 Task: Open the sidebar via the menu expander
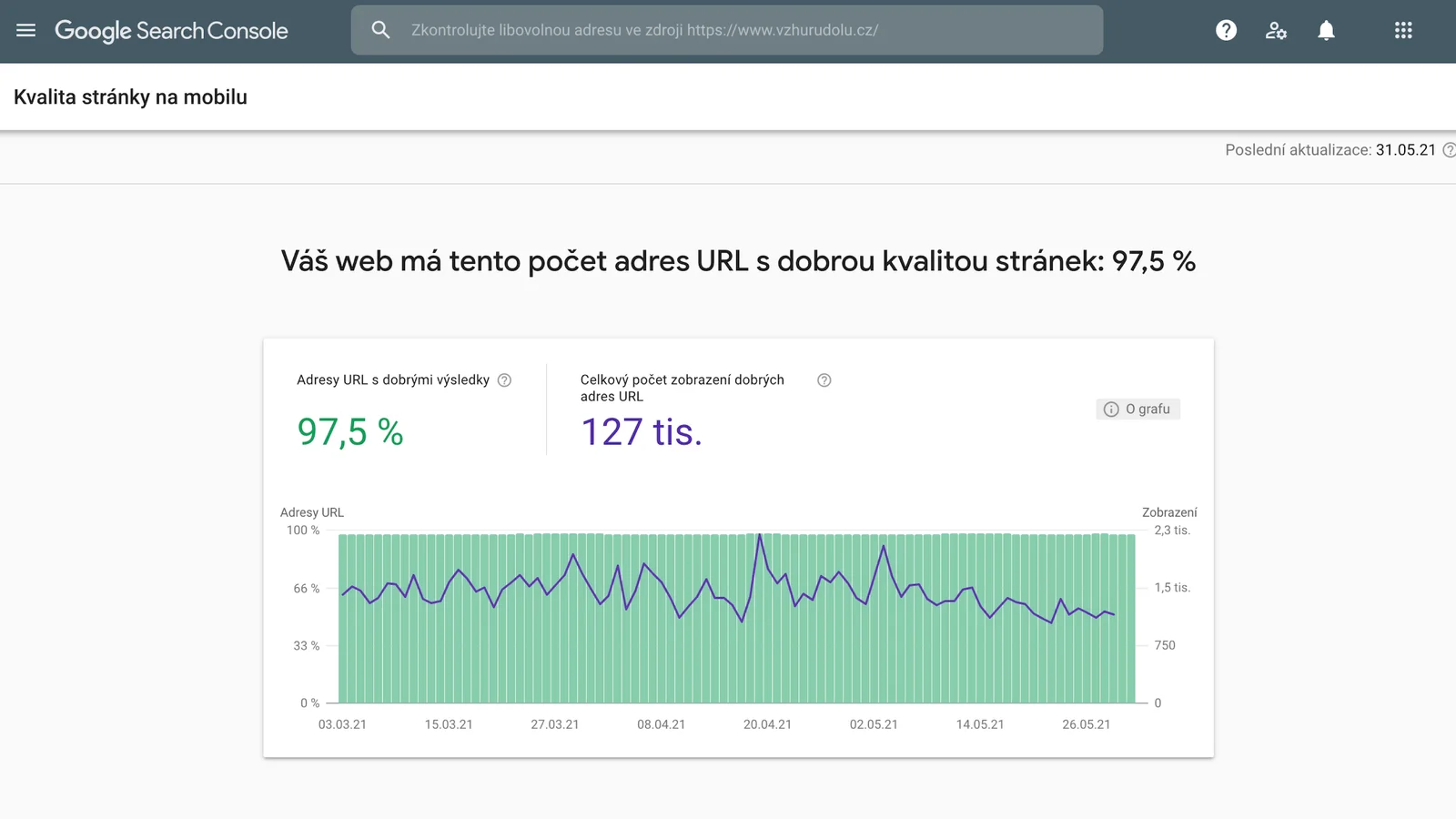pos(25,30)
